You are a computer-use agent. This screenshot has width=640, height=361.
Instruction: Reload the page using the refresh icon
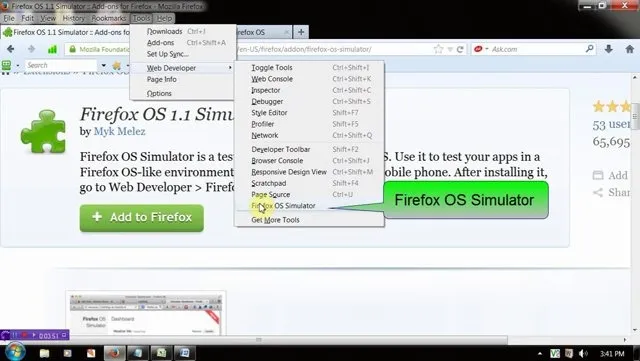[x=460, y=49]
